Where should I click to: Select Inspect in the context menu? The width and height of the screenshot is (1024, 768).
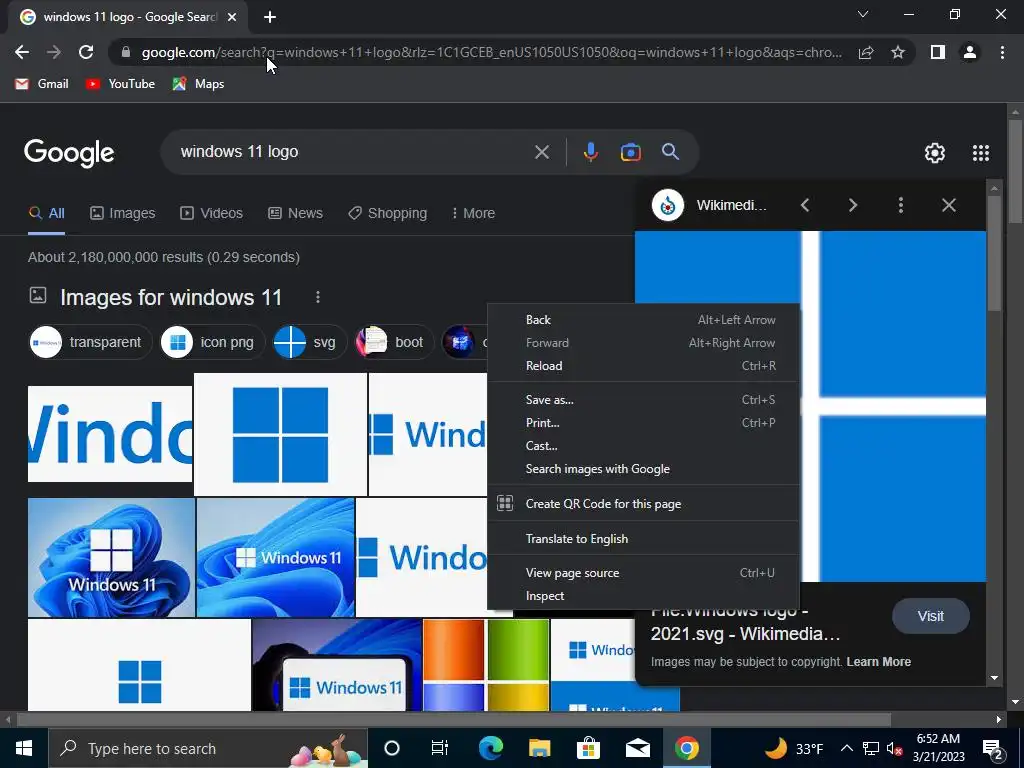pyautogui.click(x=643, y=596)
